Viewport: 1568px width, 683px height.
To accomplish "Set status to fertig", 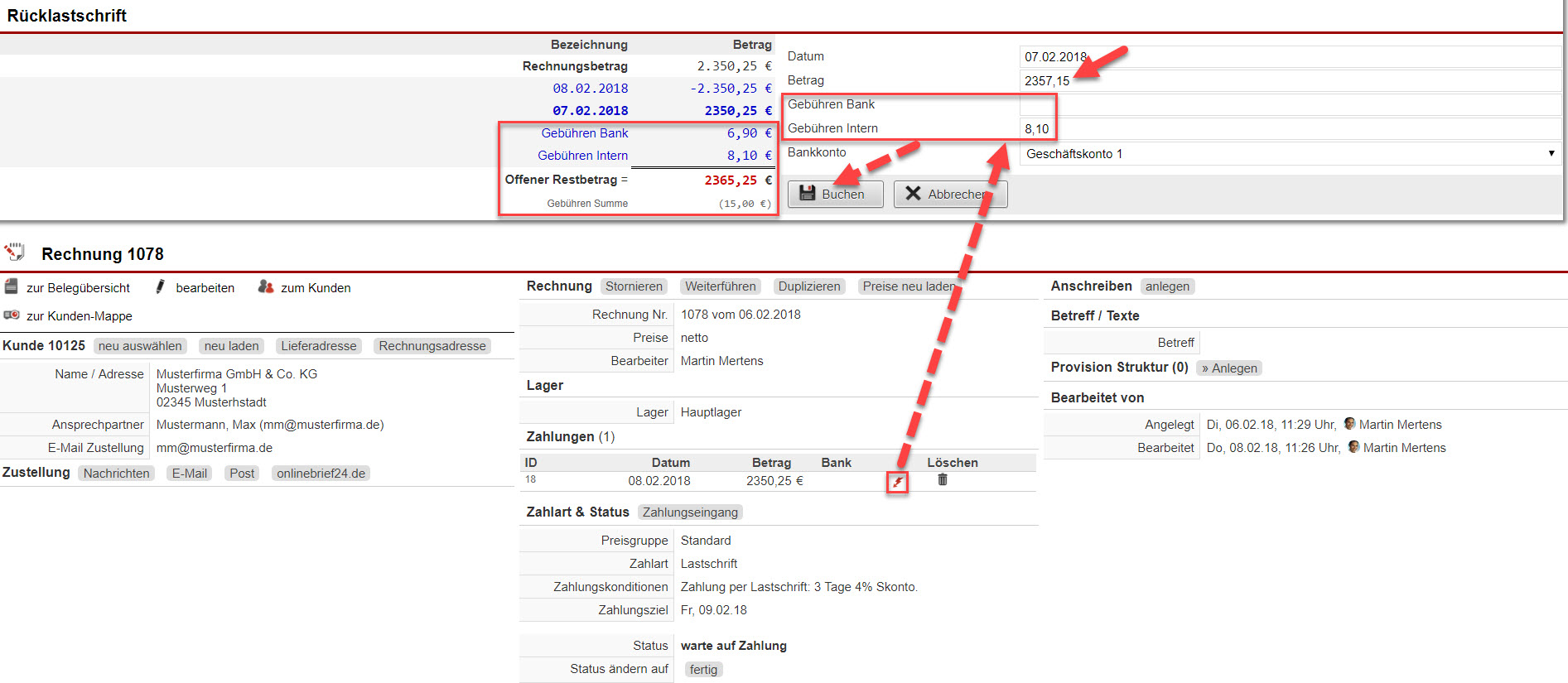I will [703, 670].
